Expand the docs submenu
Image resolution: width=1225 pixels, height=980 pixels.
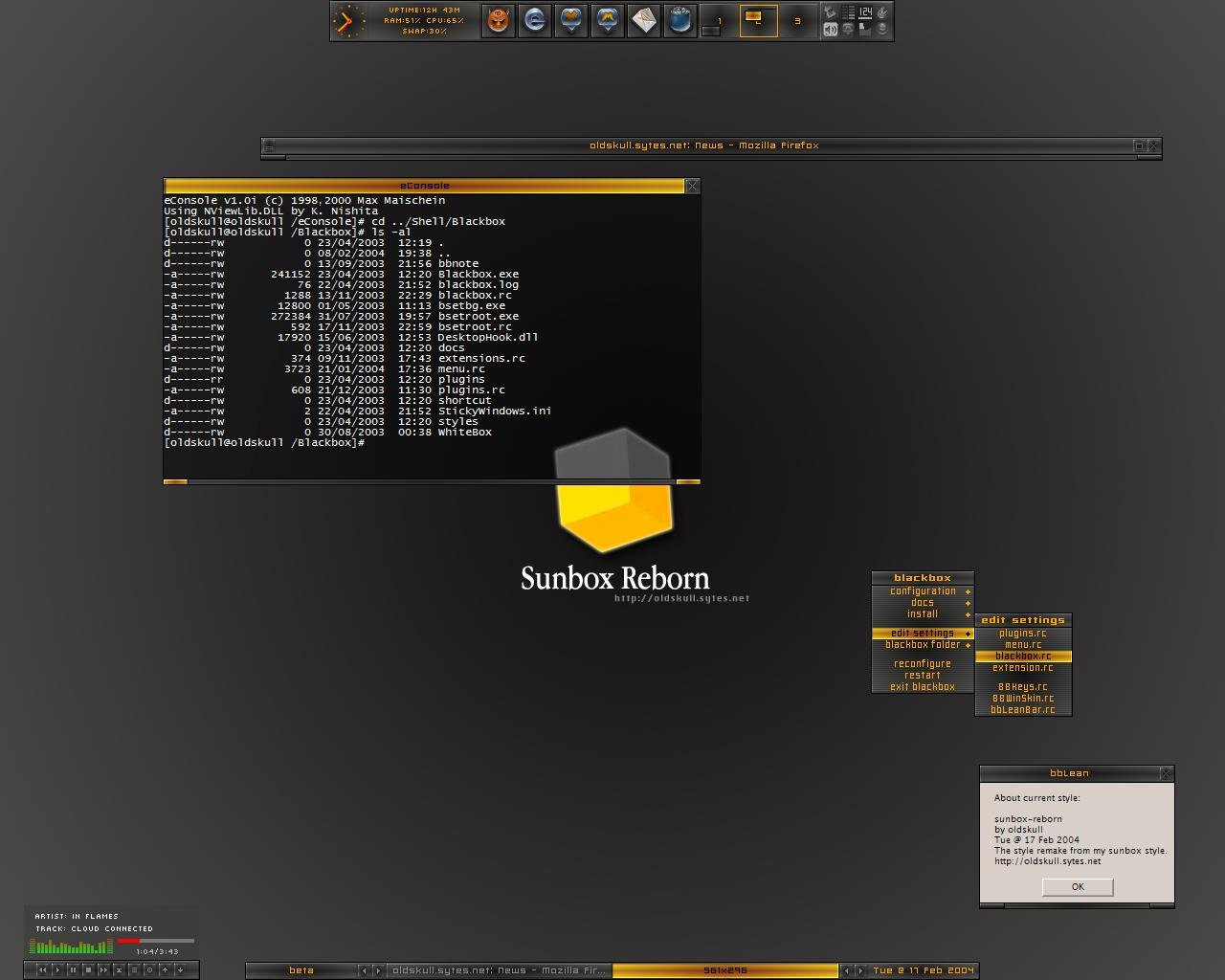pyautogui.click(x=923, y=603)
